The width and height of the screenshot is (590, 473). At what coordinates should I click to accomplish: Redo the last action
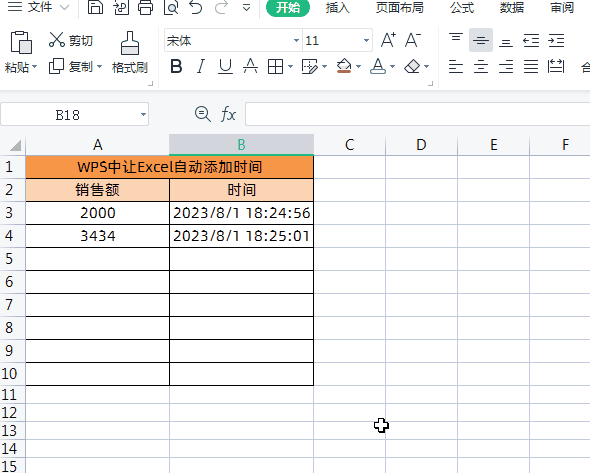[221, 7]
